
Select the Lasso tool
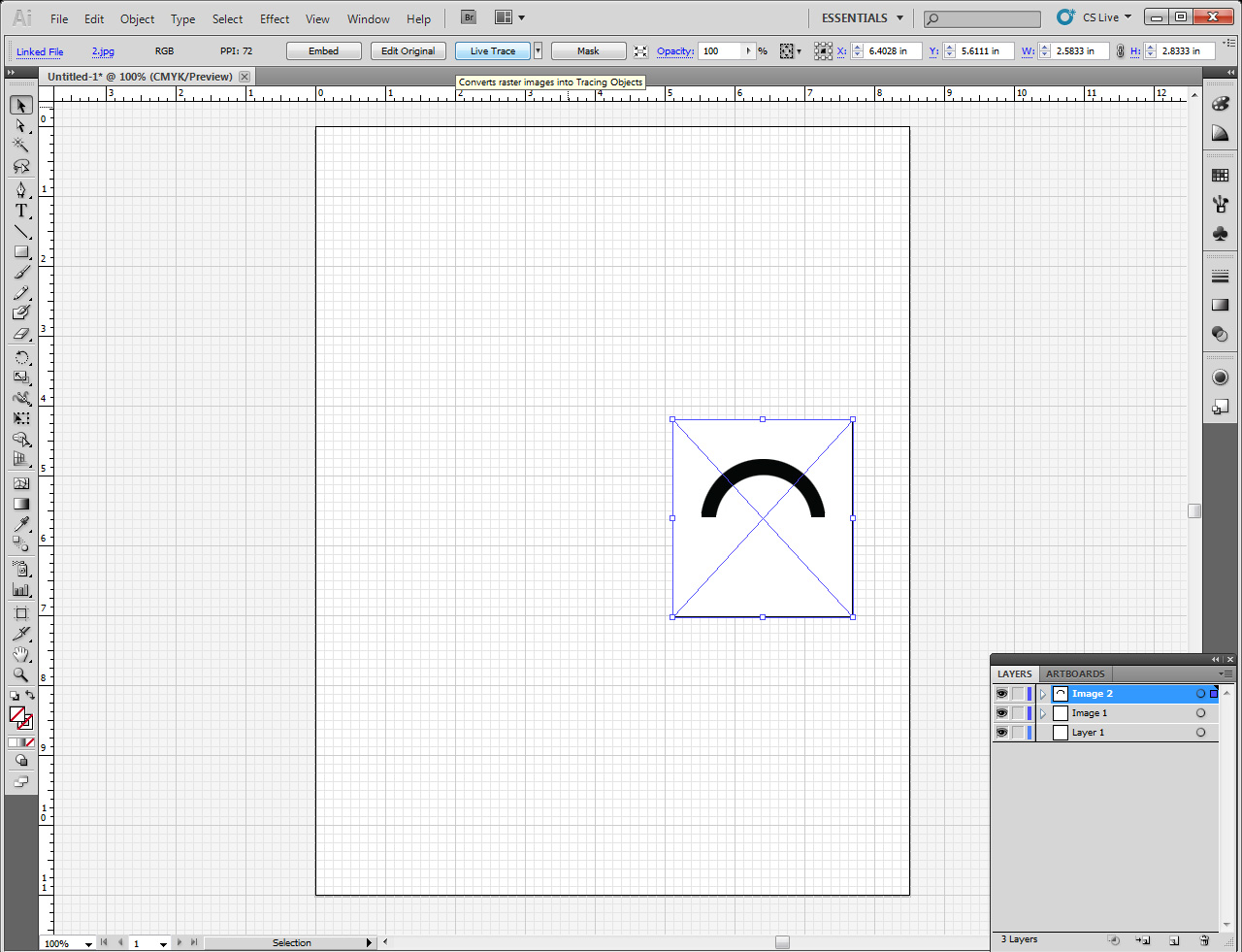click(21, 166)
